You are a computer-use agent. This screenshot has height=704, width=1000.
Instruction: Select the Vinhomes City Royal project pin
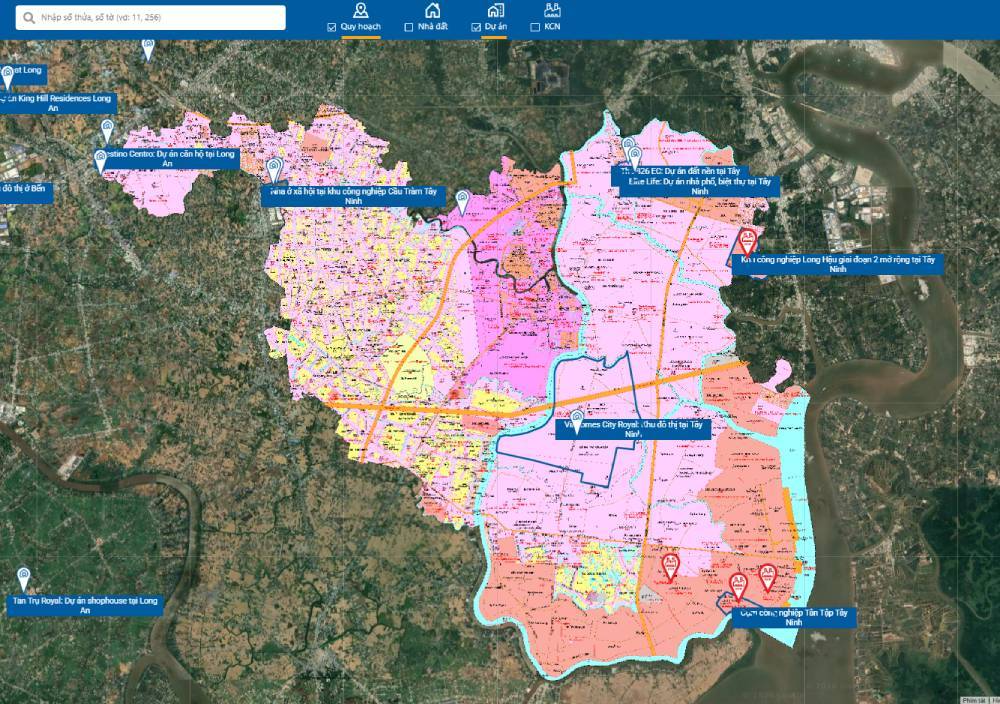[x=576, y=418]
